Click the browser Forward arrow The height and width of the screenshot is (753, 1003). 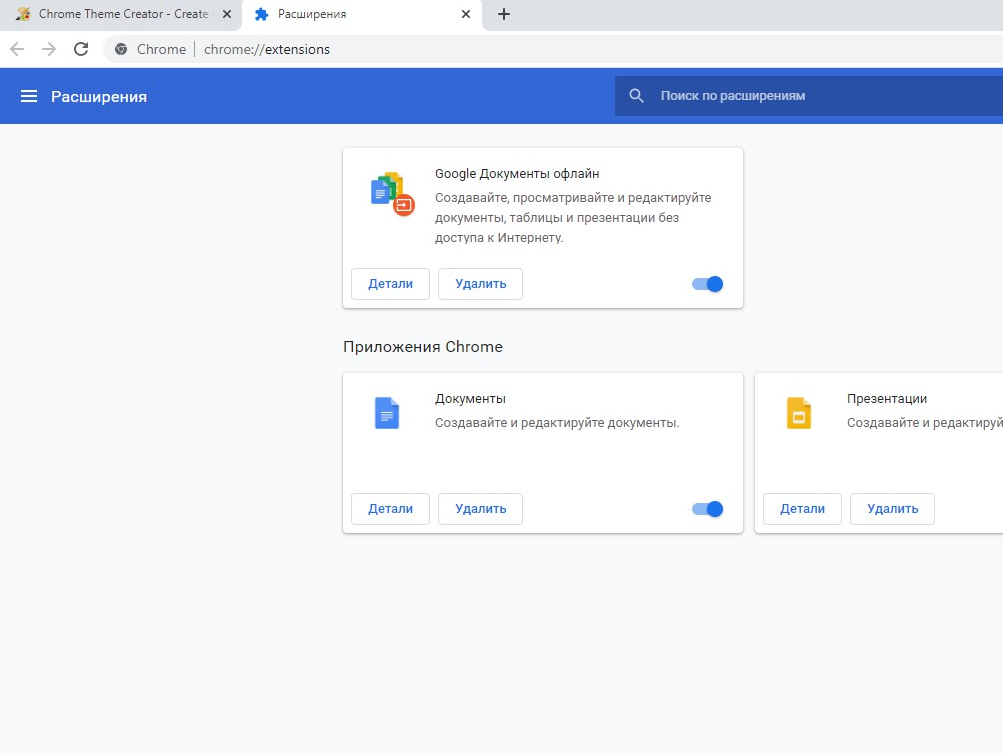click(x=49, y=49)
